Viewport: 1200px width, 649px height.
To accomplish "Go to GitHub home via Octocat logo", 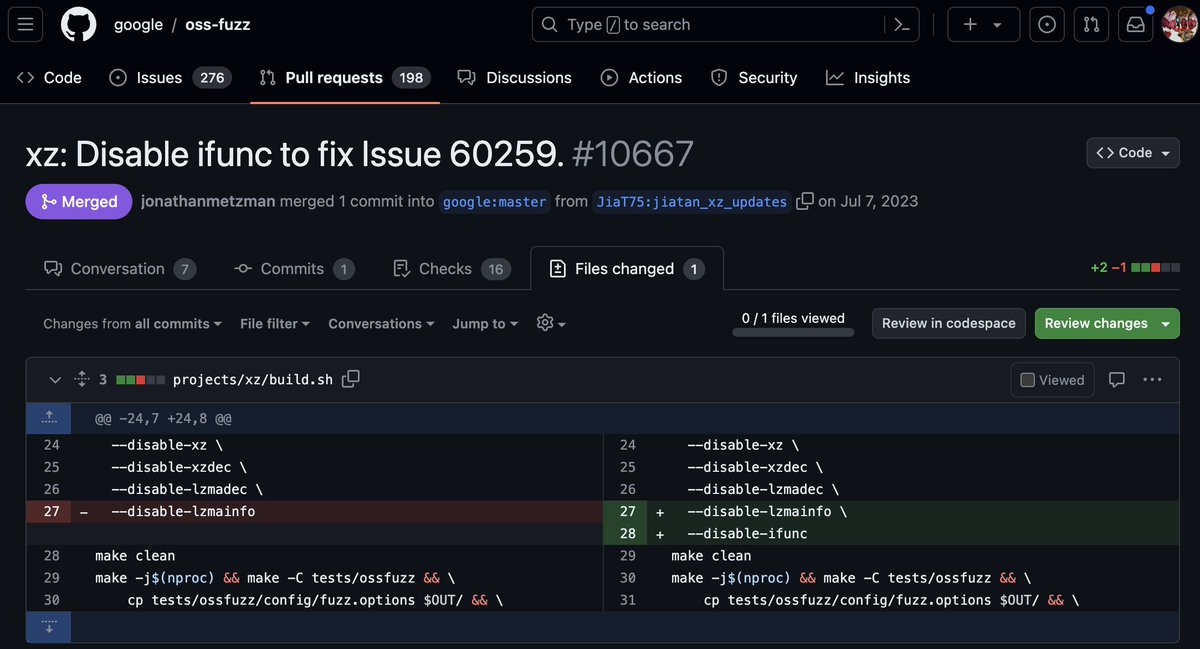I will pos(78,25).
